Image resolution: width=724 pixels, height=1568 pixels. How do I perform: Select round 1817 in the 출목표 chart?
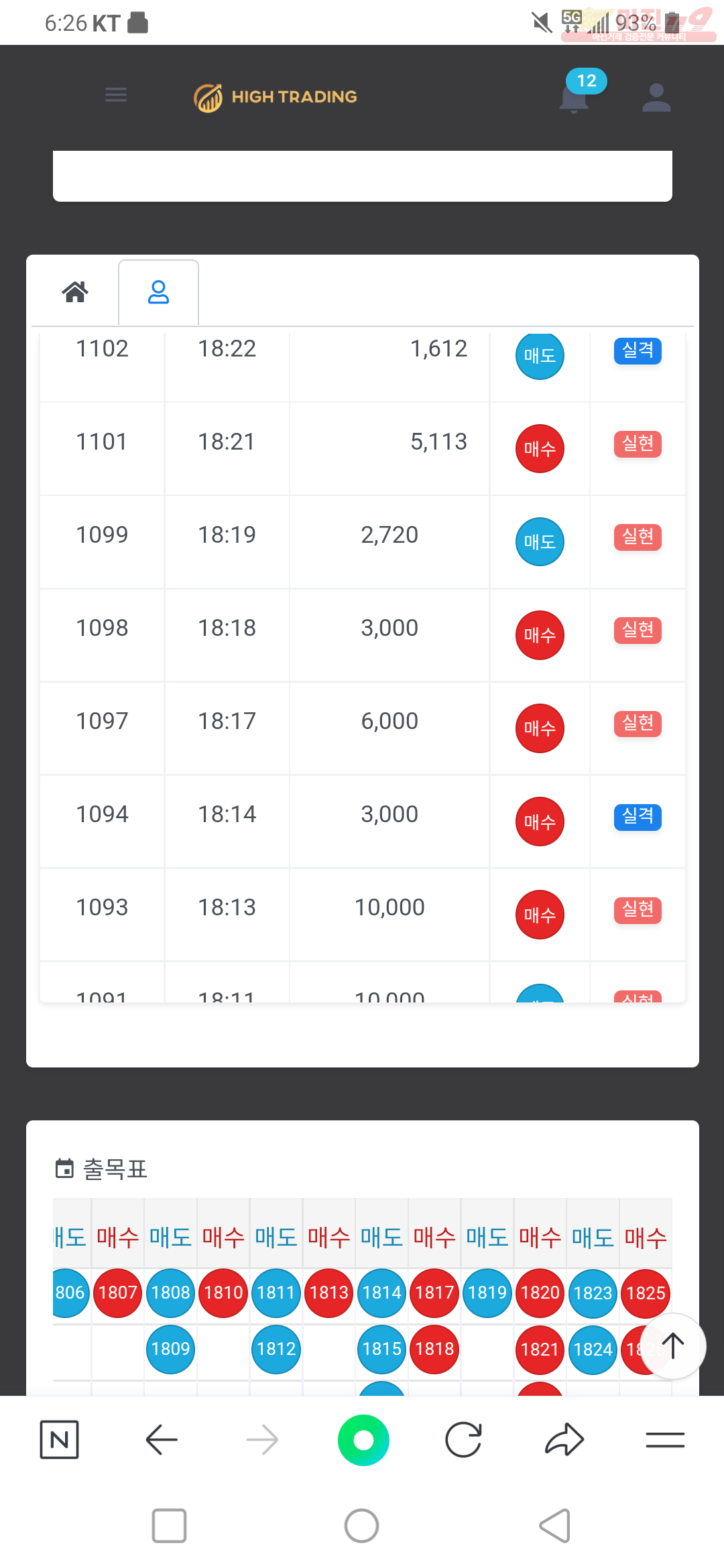pyautogui.click(x=434, y=1293)
